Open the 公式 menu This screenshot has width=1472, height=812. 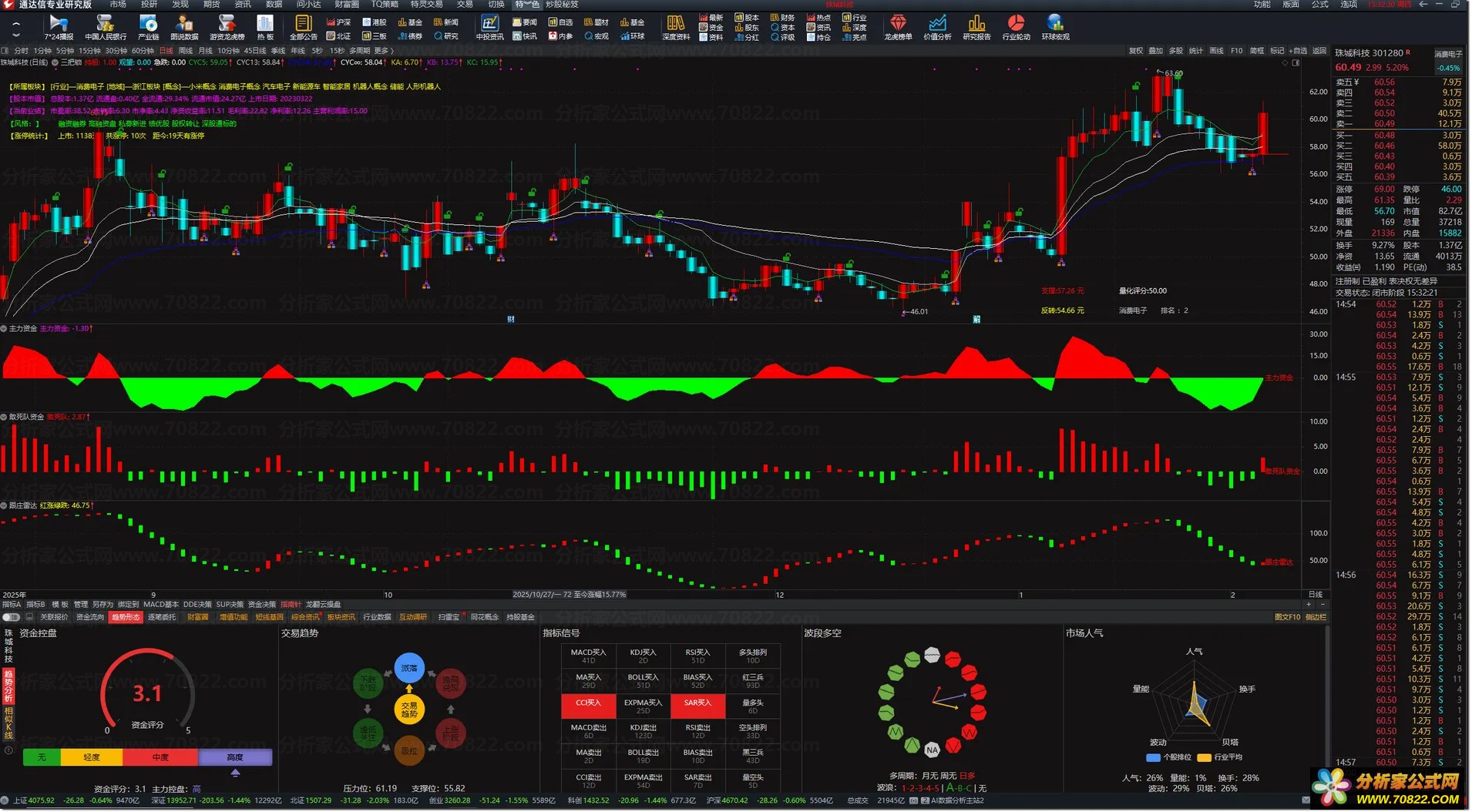coord(1320,5)
